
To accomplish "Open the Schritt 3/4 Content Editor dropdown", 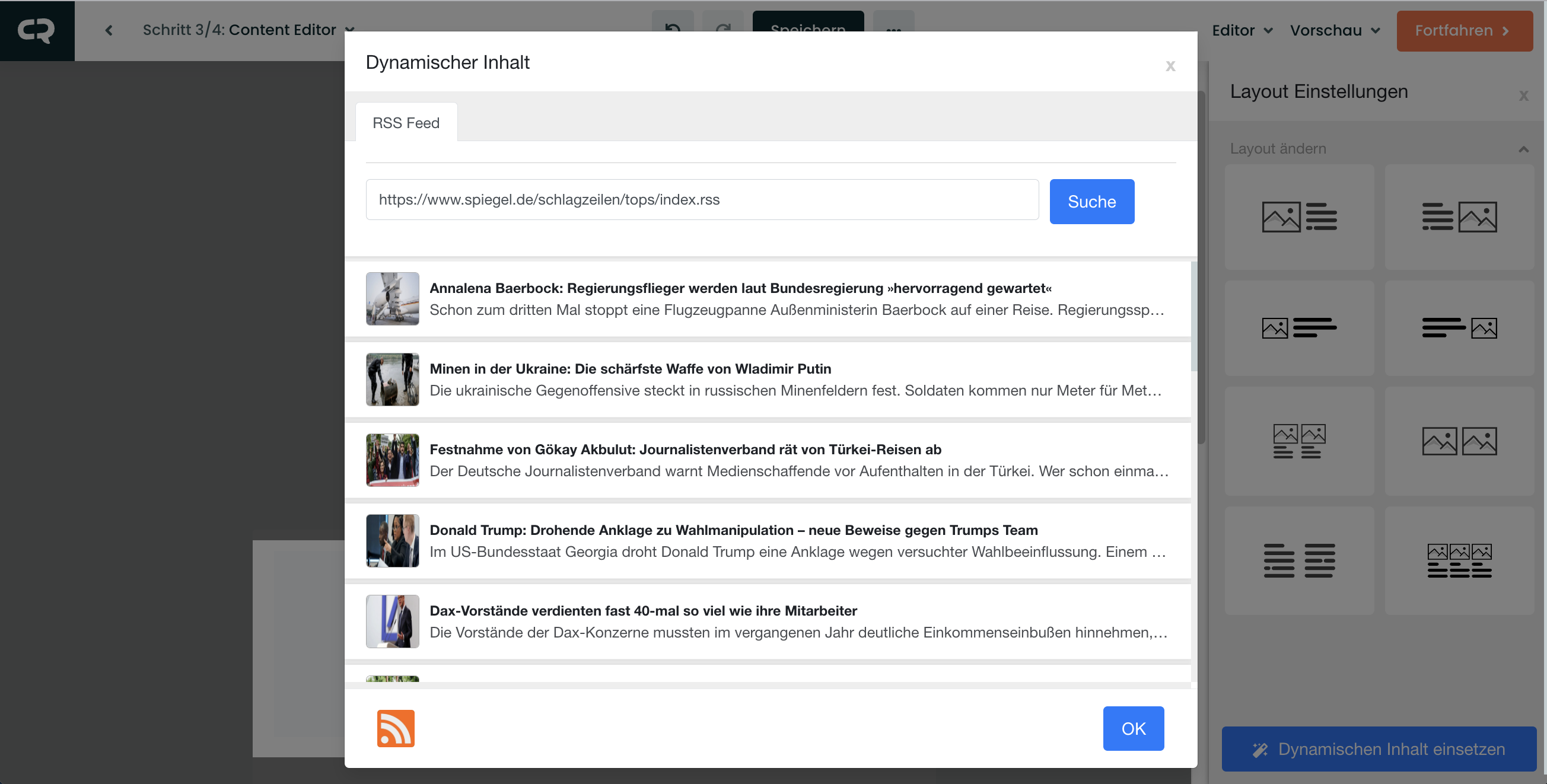I will (x=249, y=30).
